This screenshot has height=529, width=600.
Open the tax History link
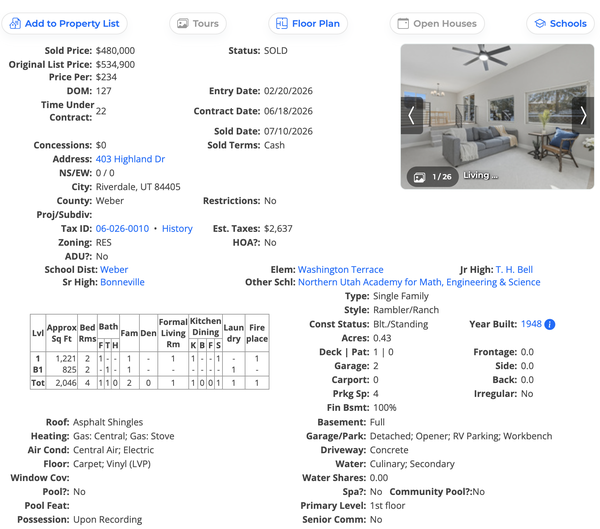[177, 229]
